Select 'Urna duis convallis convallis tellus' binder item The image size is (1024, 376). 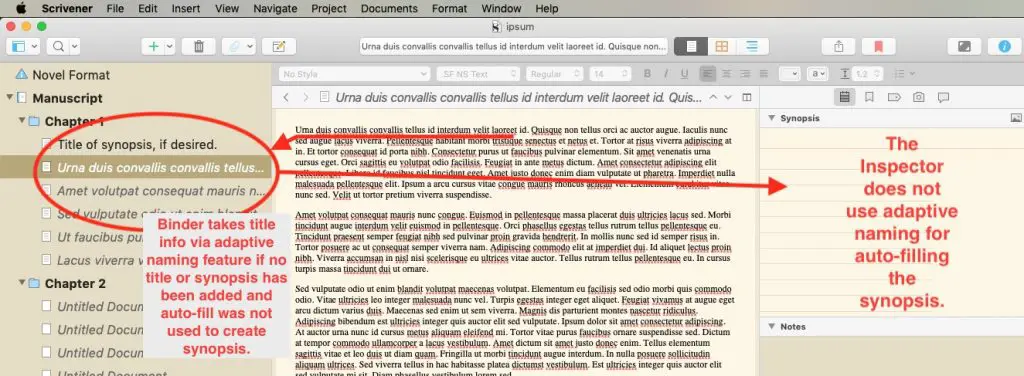click(161, 168)
